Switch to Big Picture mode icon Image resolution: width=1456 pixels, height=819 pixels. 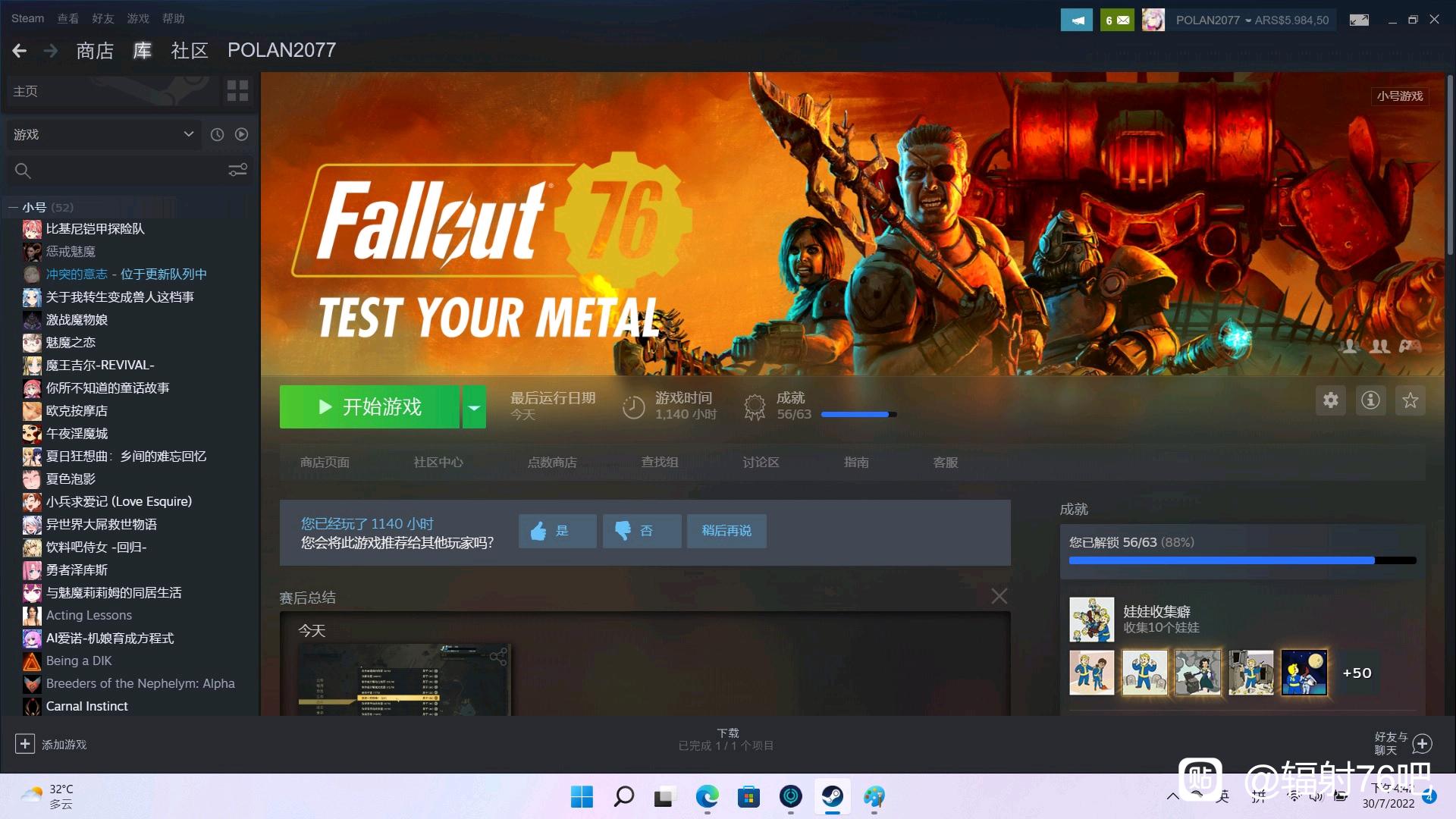pos(1359,20)
